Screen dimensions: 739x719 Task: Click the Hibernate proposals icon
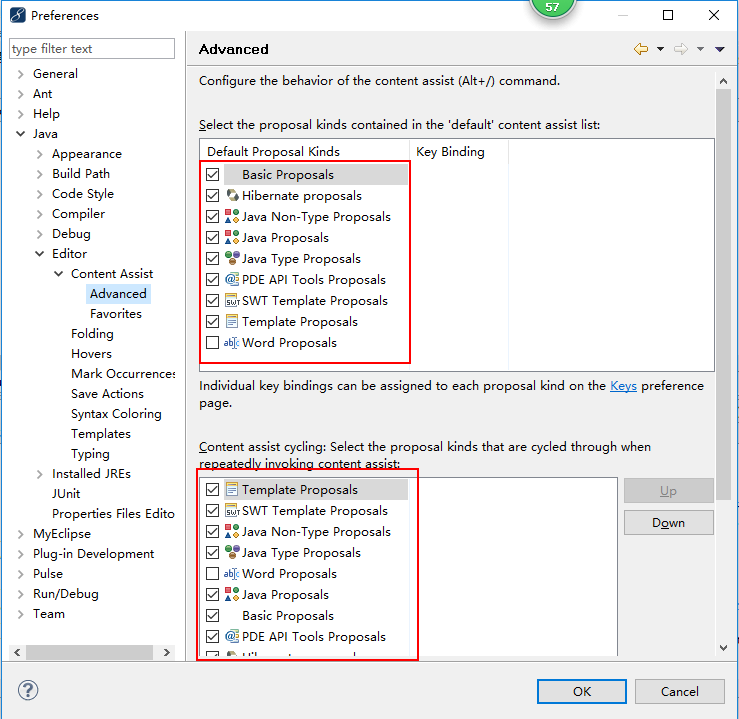[232, 196]
